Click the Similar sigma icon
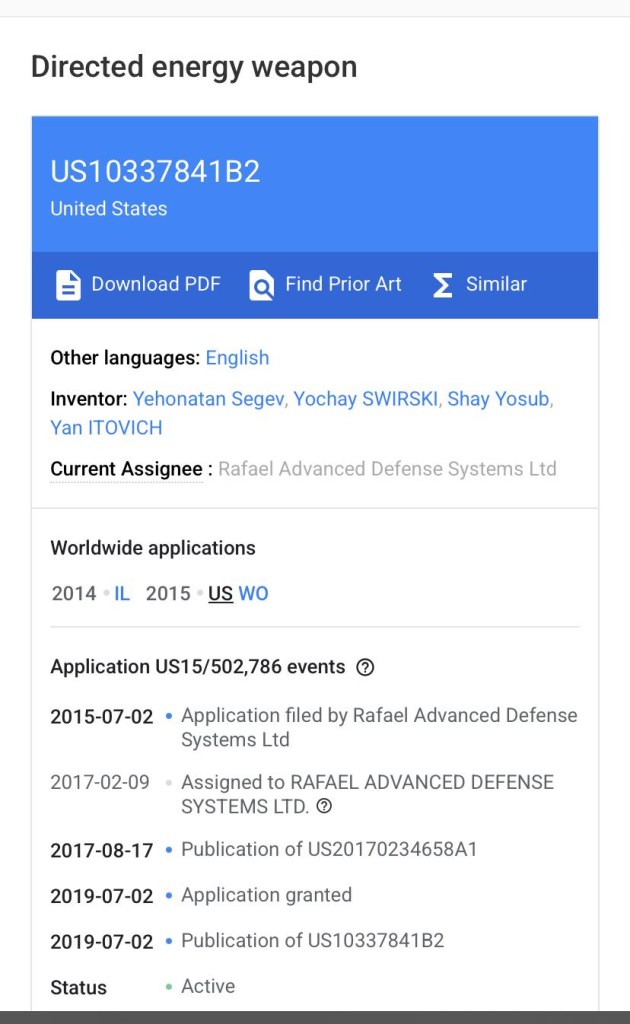Image resolution: width=630 pixels, height=1024 pixels. [442, 285]
